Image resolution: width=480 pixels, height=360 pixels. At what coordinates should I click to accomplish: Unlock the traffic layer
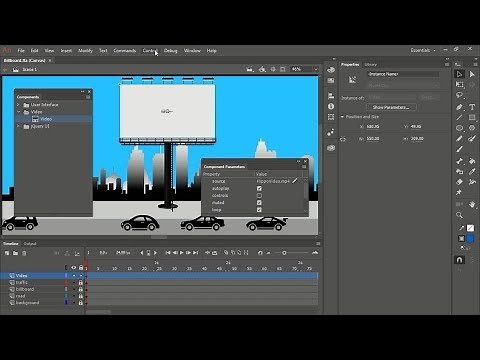(x=80, y=282)
